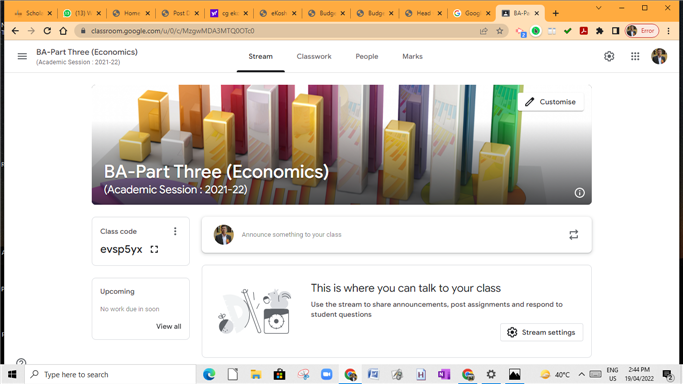The image size is (683, 384).
Task: Open Chrome three-dot menu
Action: pos(669,31)
